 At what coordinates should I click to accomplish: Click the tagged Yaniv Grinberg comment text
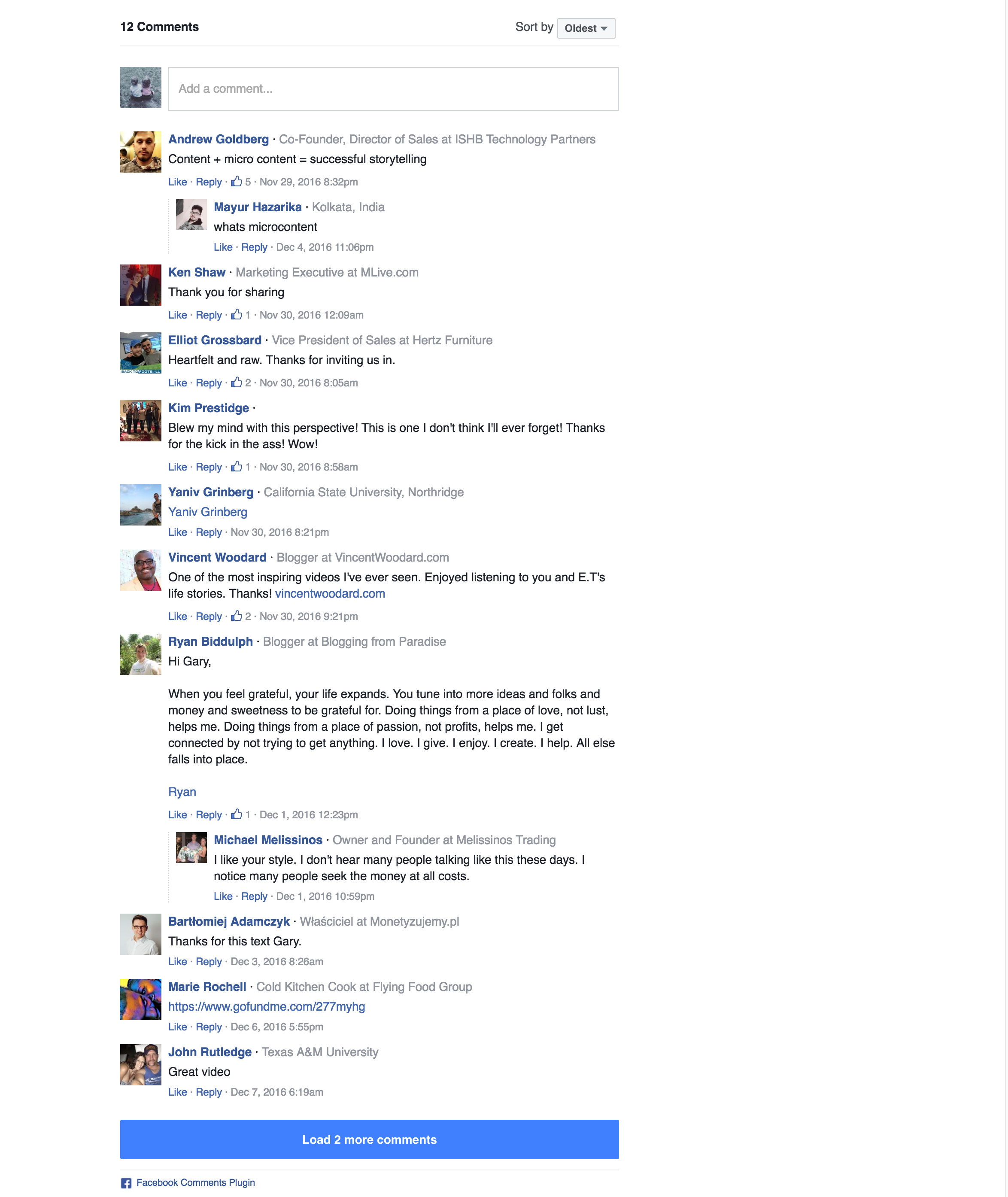[x=207, y=512]
